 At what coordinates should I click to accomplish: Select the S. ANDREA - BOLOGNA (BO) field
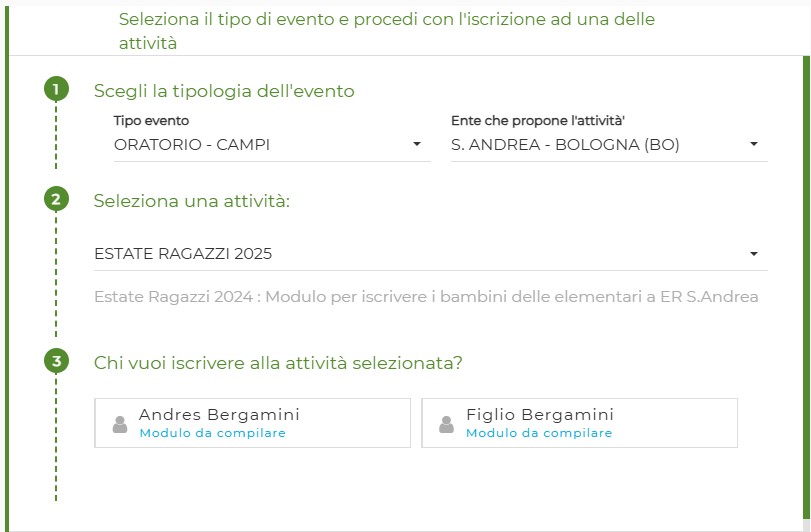click(609, 145)
